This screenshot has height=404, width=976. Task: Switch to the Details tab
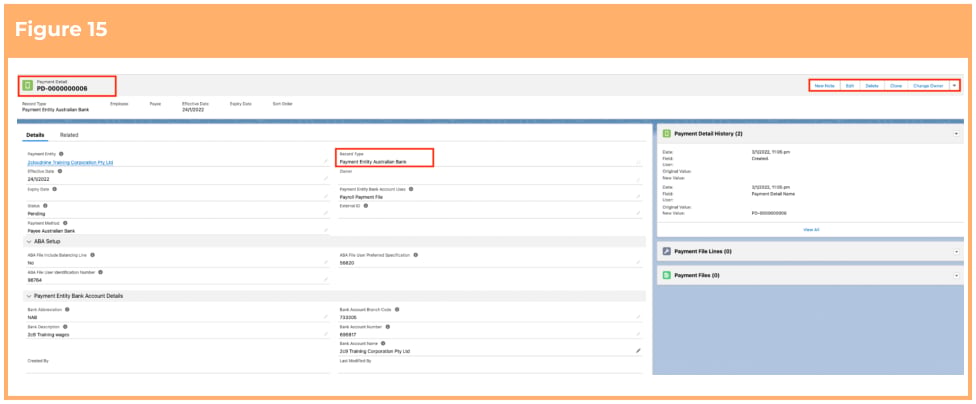(x=35, y=134)
